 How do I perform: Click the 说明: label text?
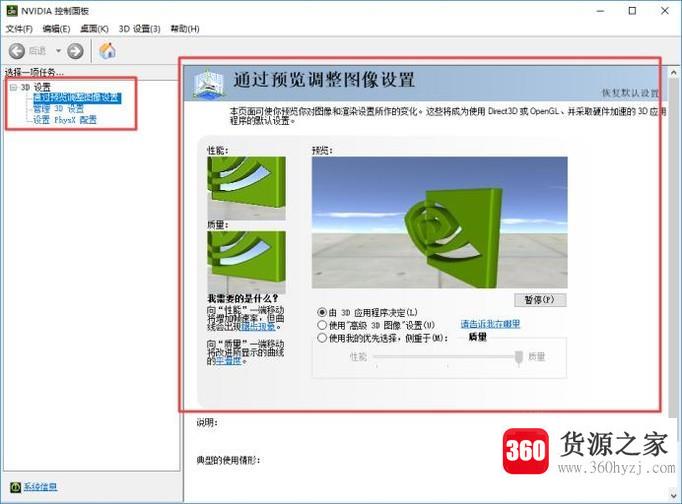pos(207,422)
